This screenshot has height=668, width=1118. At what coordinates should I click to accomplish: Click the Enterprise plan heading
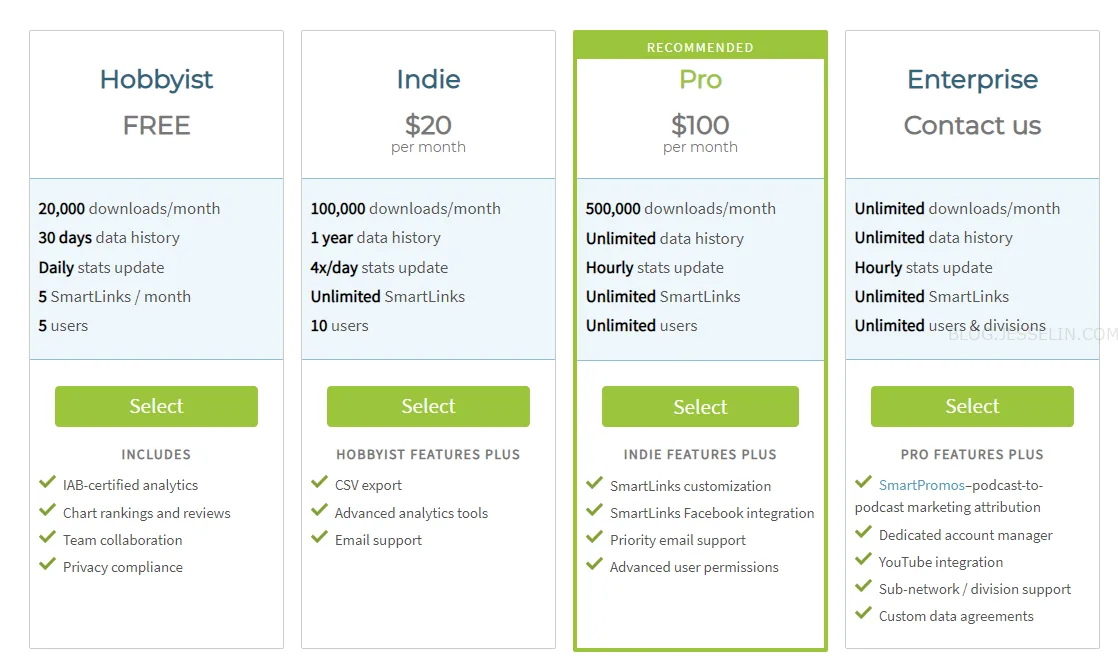972,79
